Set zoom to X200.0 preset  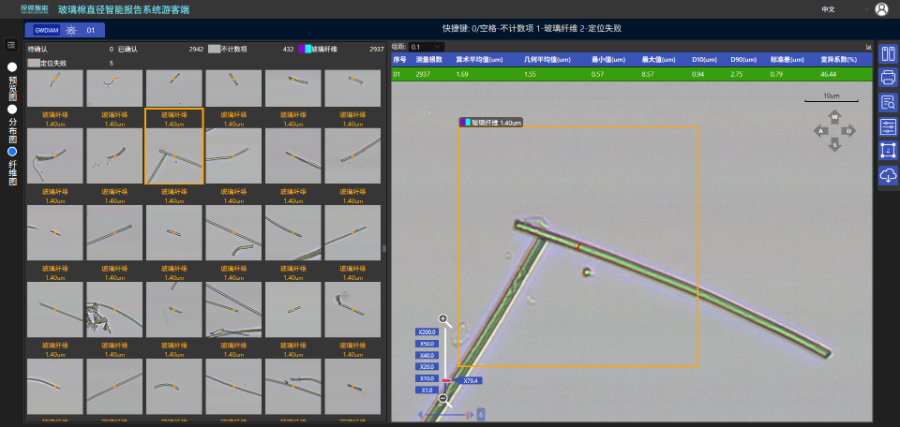pyautogui.click(x=428, y=332)
